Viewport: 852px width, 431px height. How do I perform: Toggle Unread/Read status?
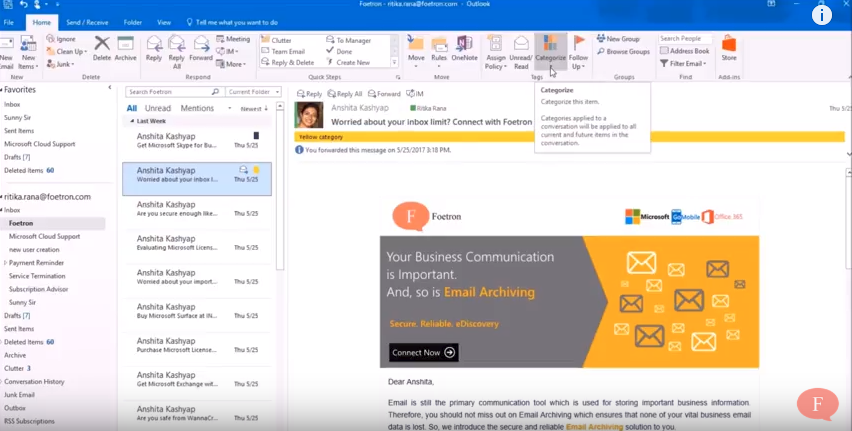pyautogui.click(x=521, y=53)
